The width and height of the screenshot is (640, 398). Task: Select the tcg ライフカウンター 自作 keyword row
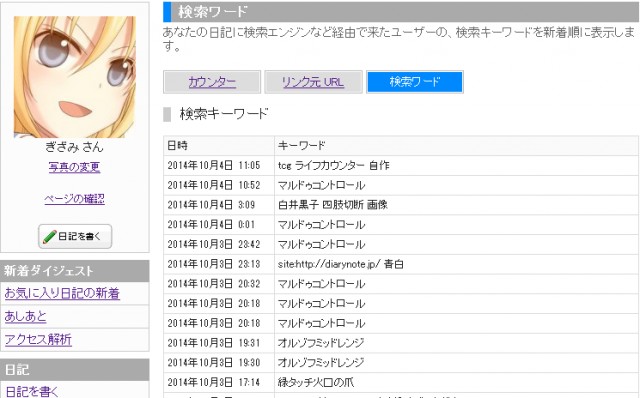(401, 165)
